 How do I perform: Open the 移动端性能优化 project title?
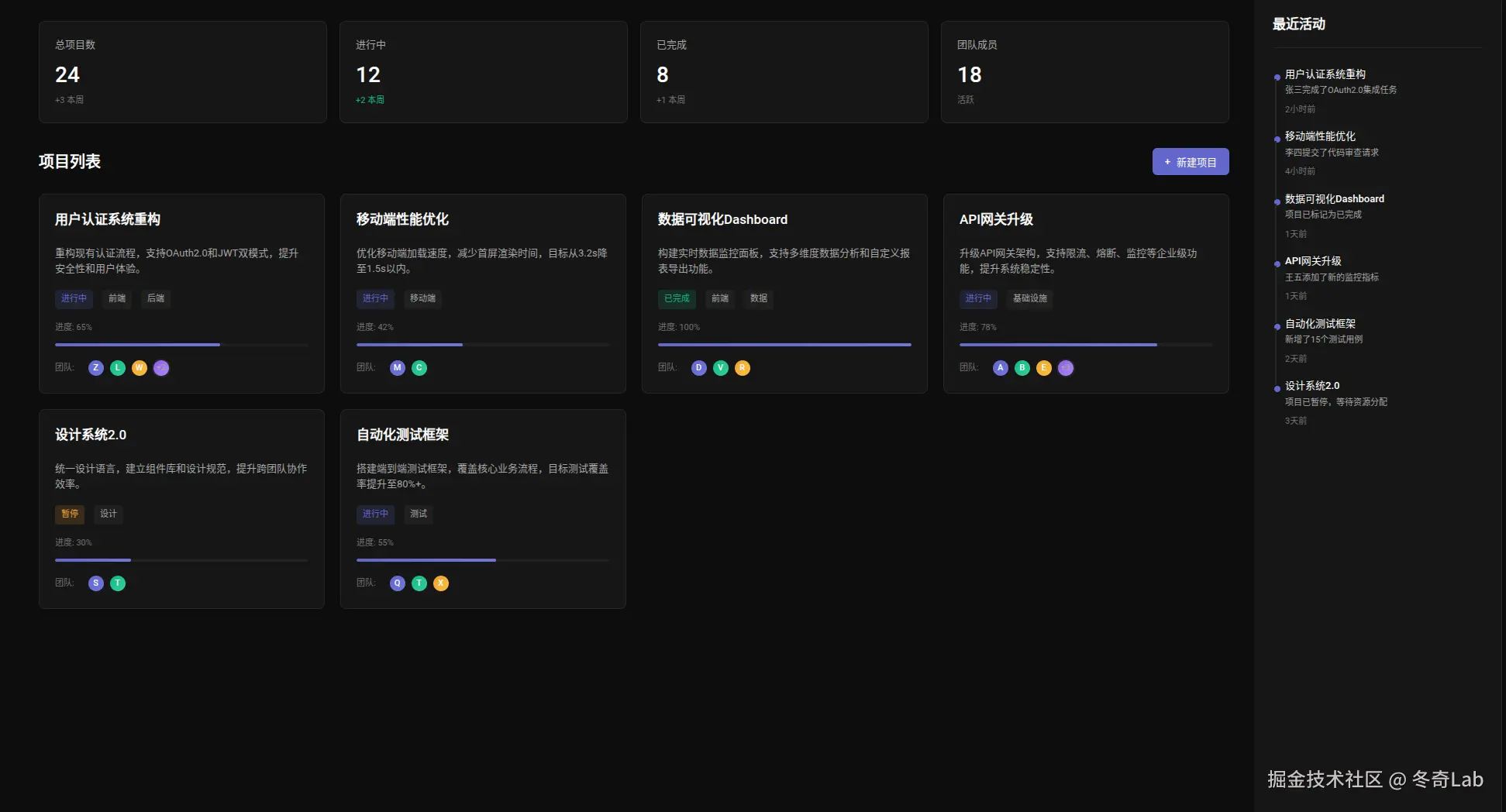[402, 219]
